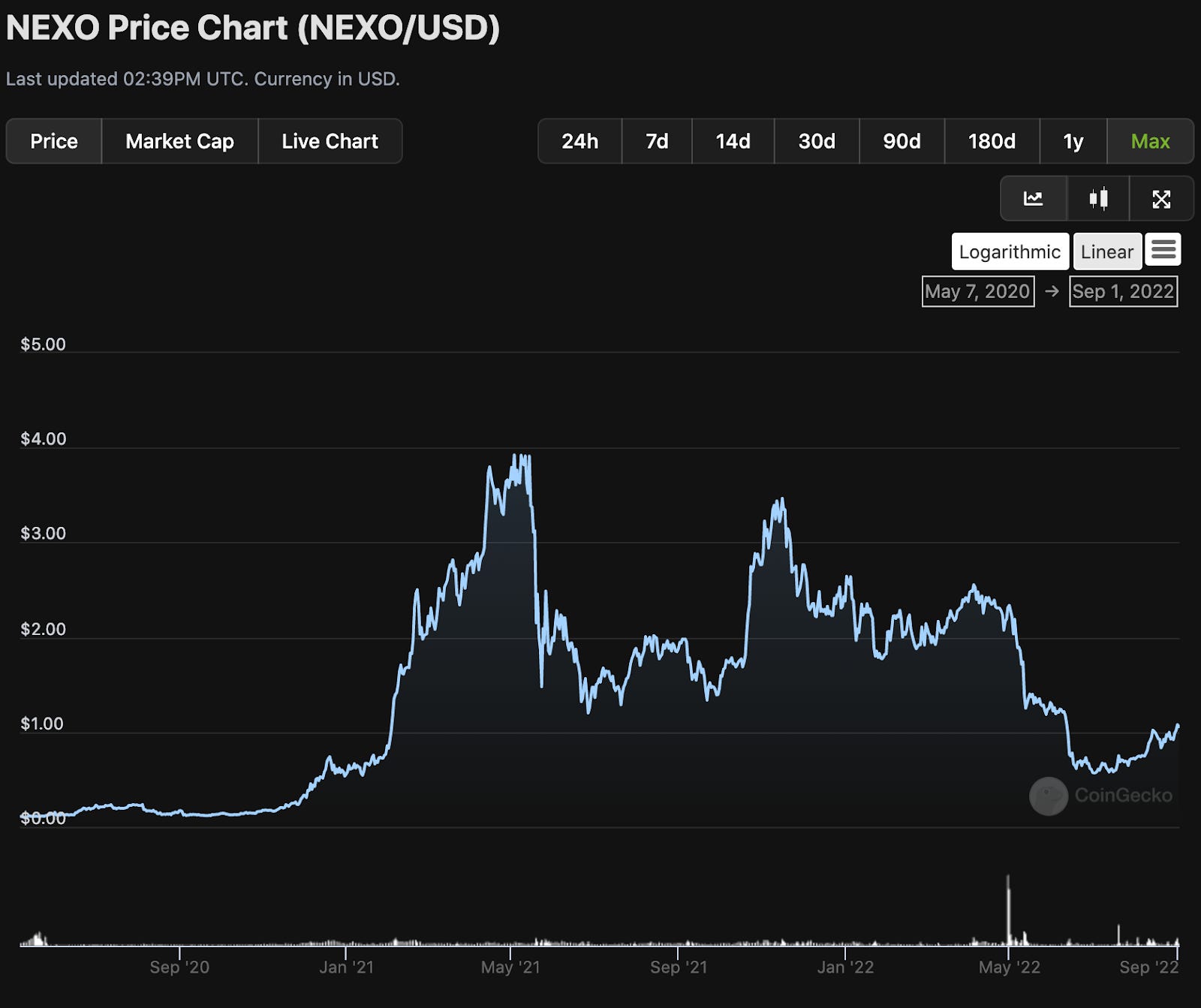
Task: Click the May '22 volume spike bar
Action: (x=1008, y=910)
